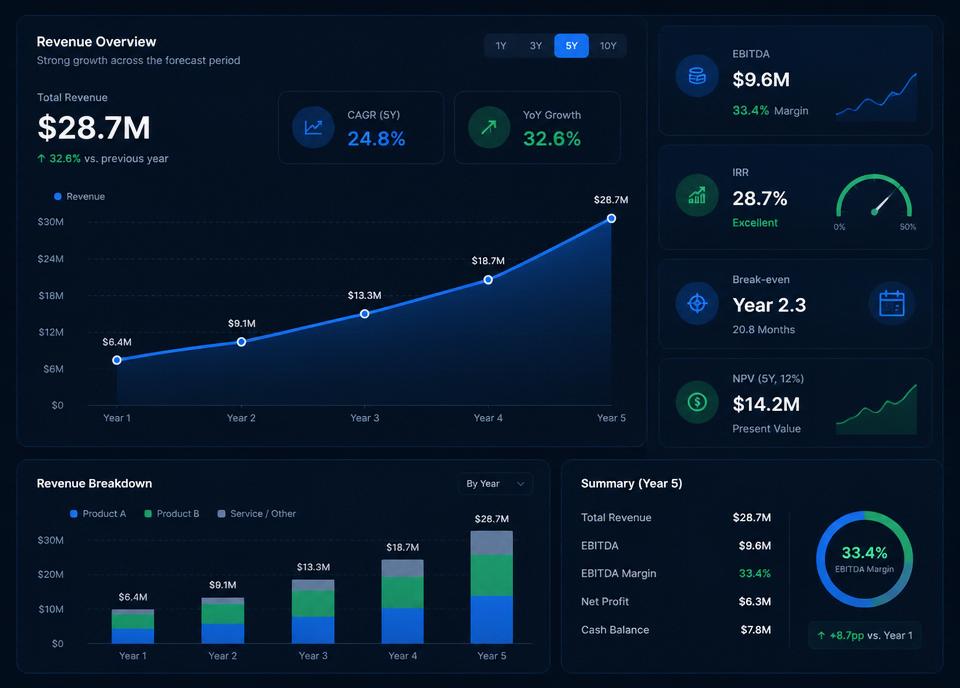Click the Present Value label
The height and width of the screenshot is (688, 960).
tap(767, 428)
